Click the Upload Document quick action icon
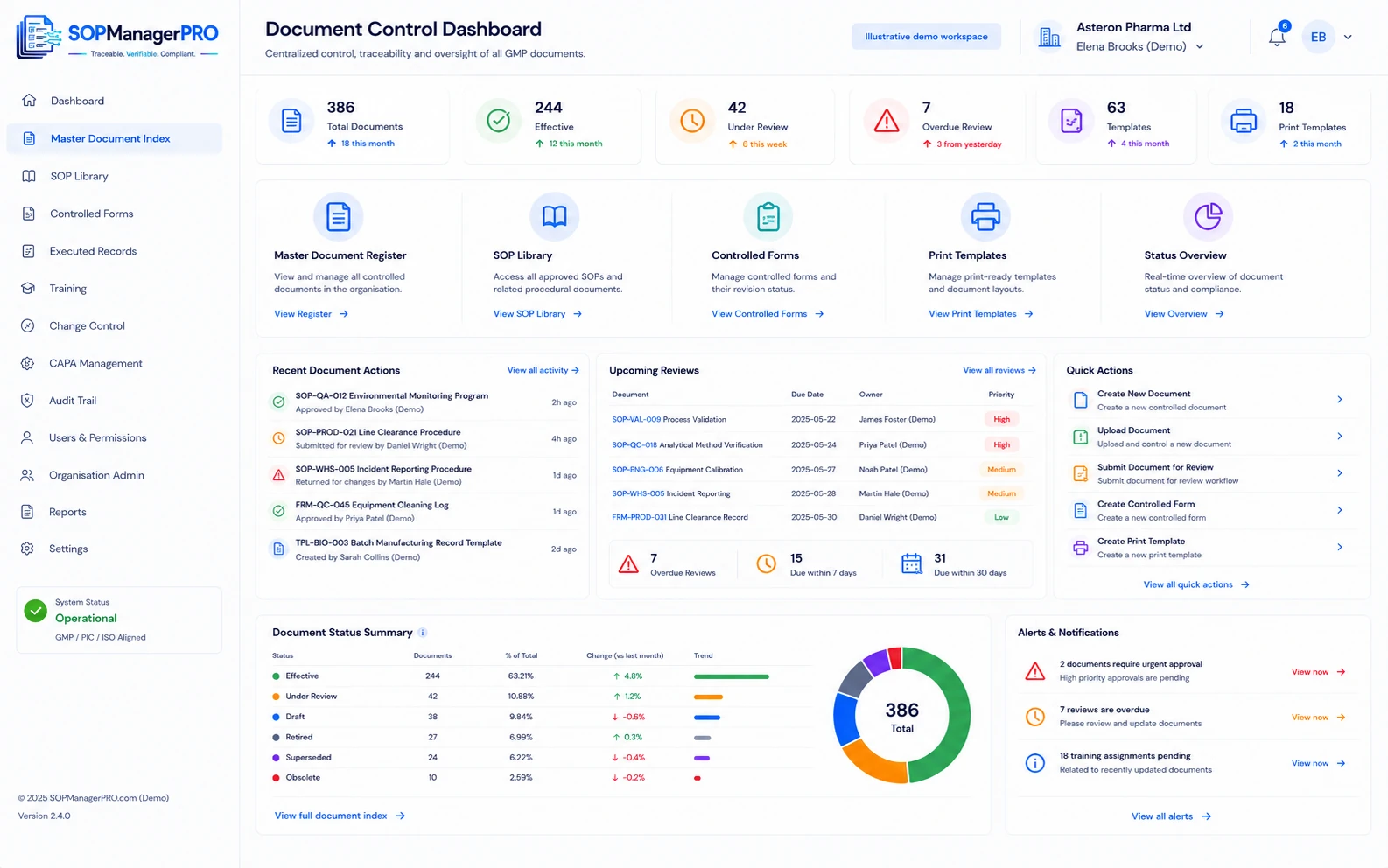 point(1081,437)
